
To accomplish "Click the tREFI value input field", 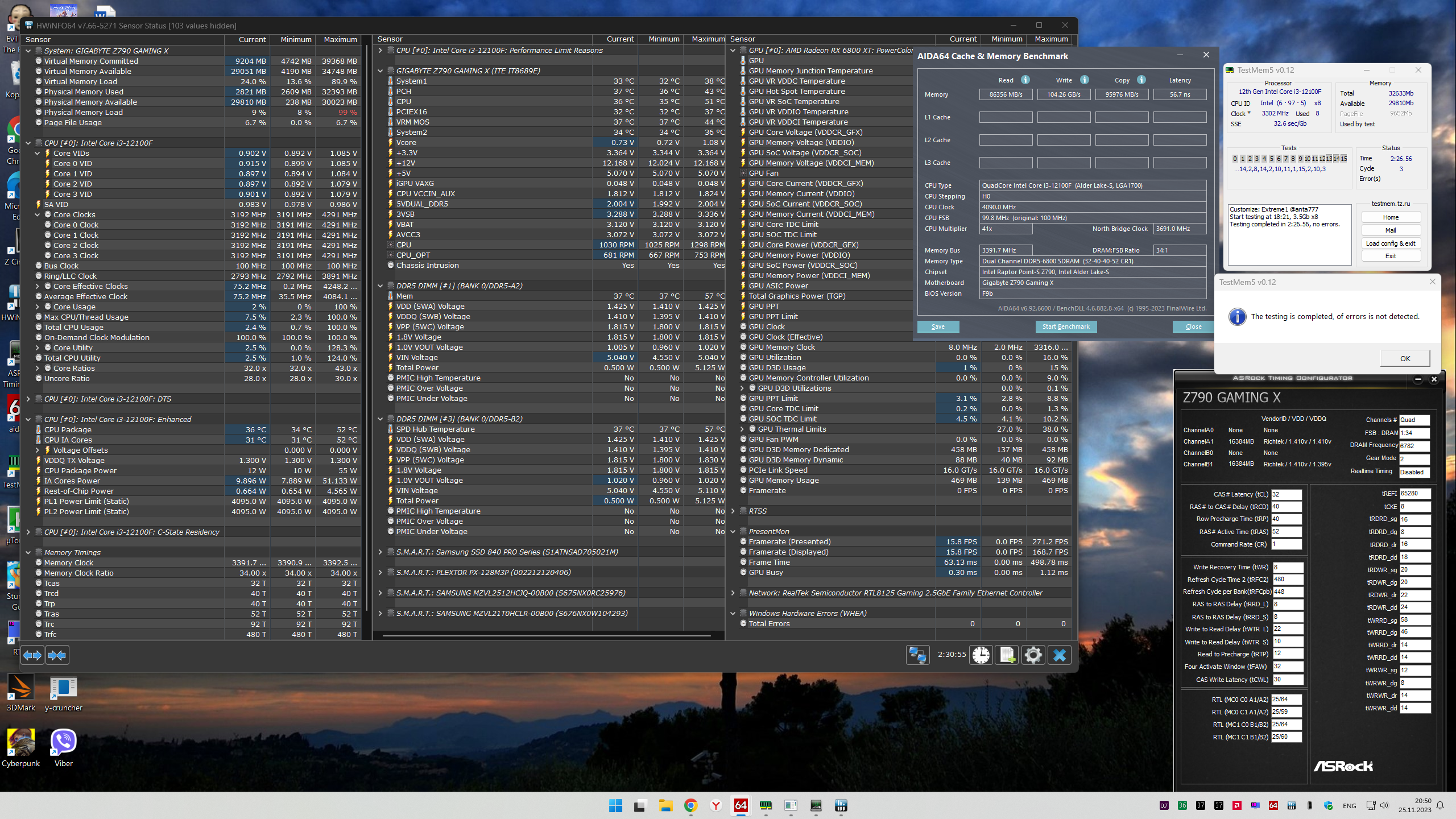I will point(1414,493).
